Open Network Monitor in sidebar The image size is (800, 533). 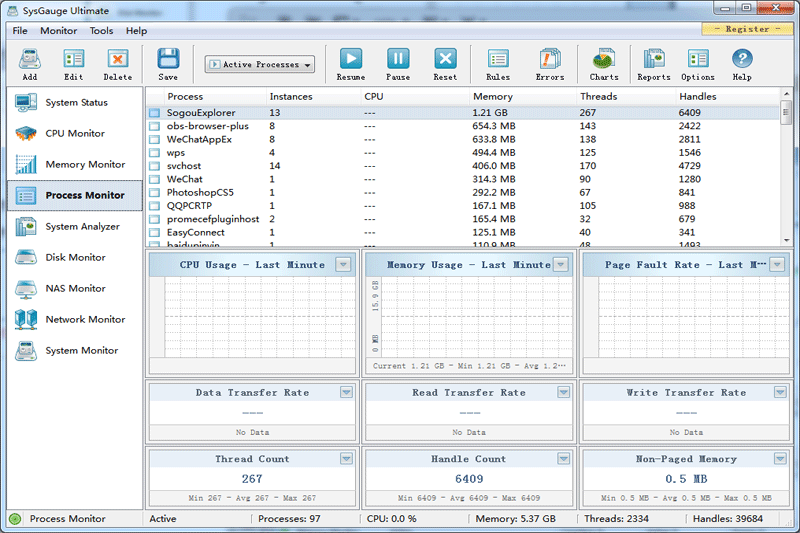[x=74, y=319]
